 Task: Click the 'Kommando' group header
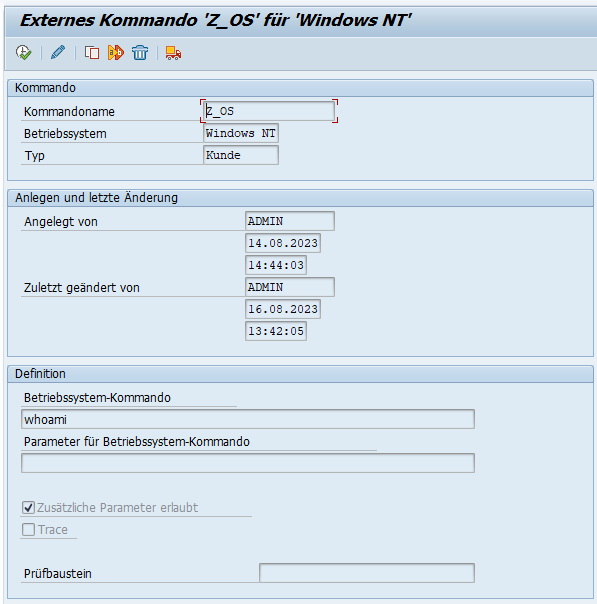pyautogui.click(x=45, y=88)
